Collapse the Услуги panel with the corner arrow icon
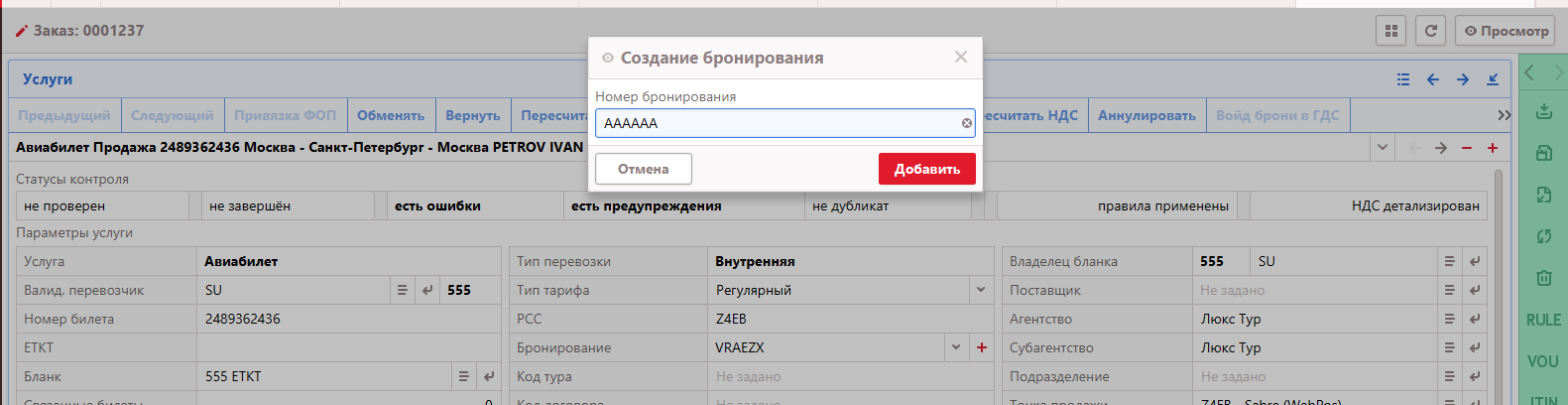 click(x=1492, y=79)
